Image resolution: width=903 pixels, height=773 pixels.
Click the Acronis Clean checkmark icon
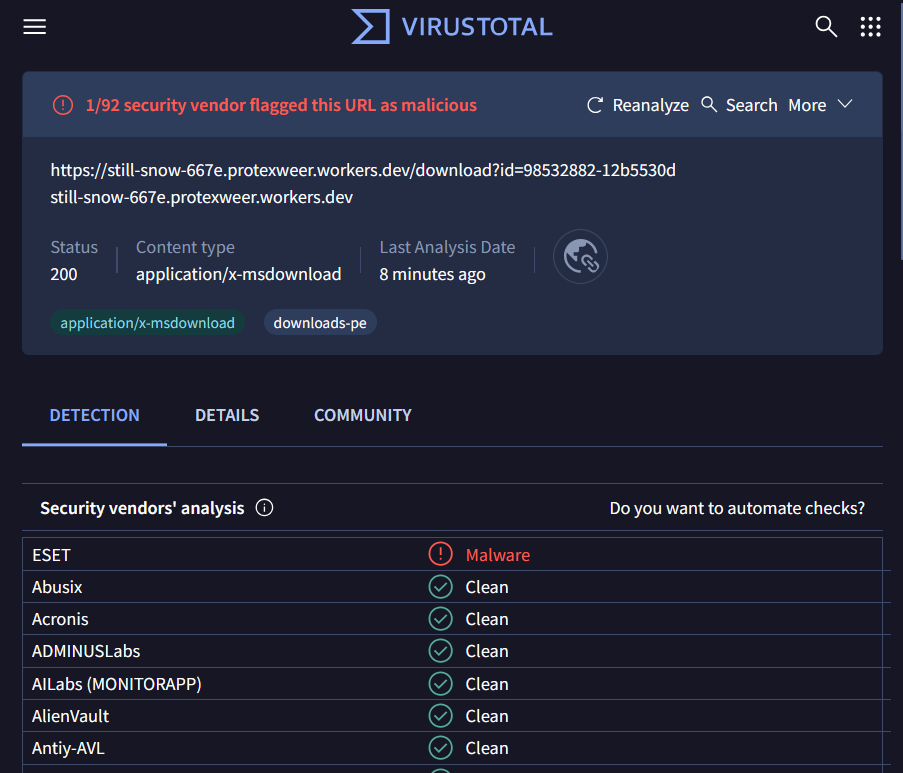441,619
